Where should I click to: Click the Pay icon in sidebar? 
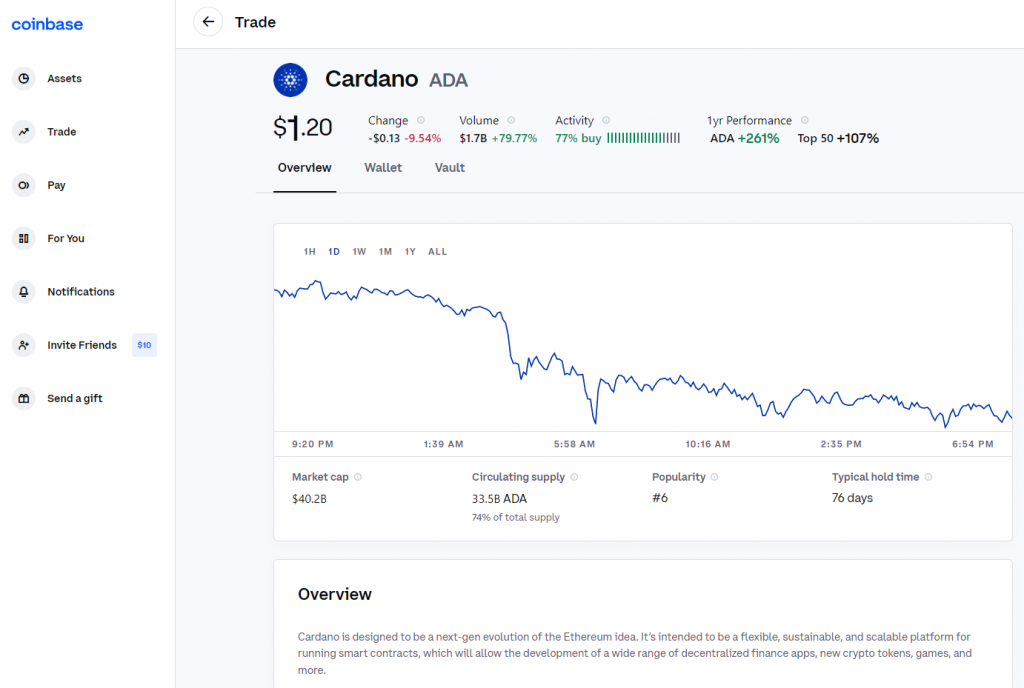click(x=24, y=185)
